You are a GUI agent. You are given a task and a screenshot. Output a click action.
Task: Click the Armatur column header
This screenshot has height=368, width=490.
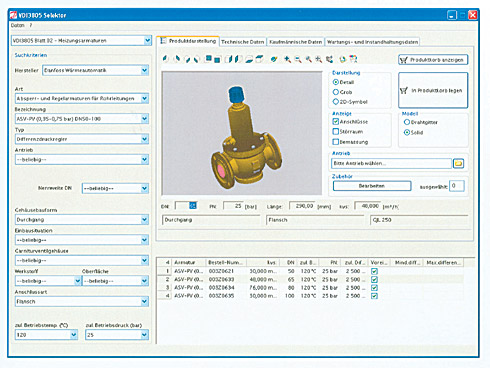click(x=189, y=263)
